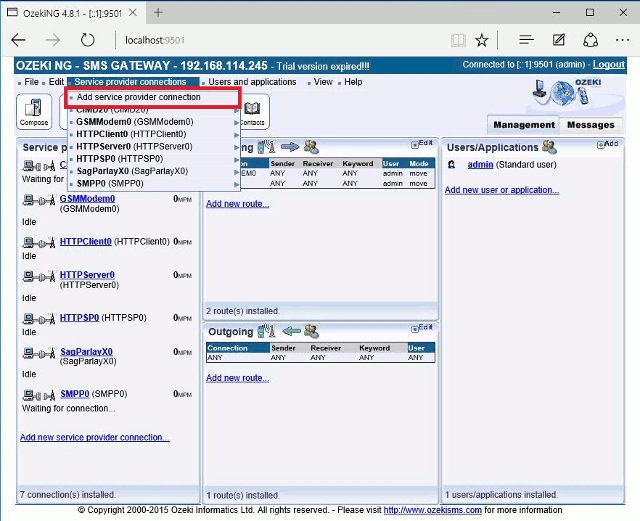Image resolution: width=640 pixels, height=521 pixels.
Task: Open the Users and applications menu
Action: click(251, 82)
